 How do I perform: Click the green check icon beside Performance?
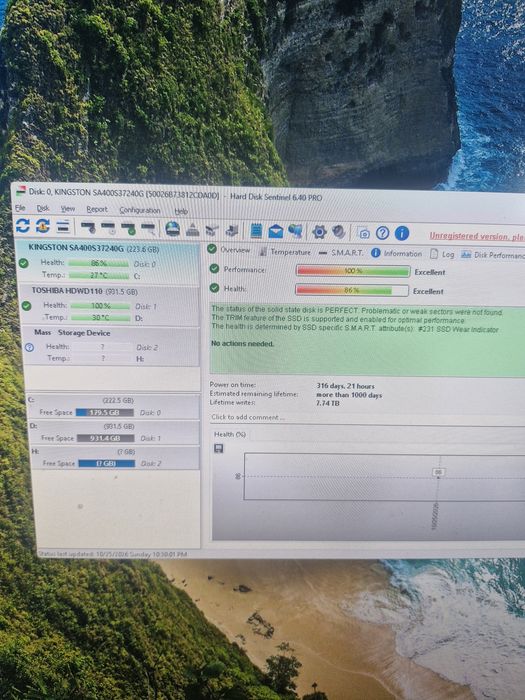coord(214,269)
